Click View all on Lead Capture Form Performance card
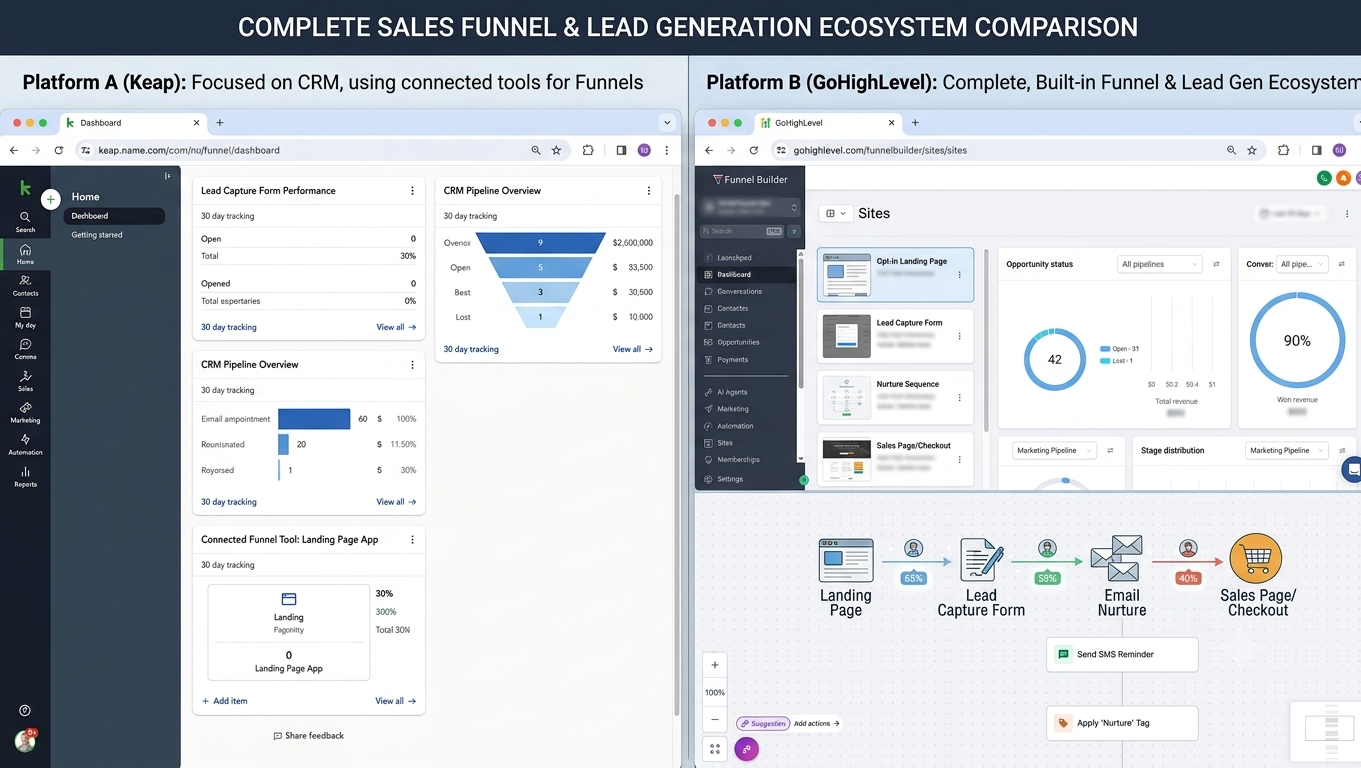1361x768 pixels. (396, 327)
